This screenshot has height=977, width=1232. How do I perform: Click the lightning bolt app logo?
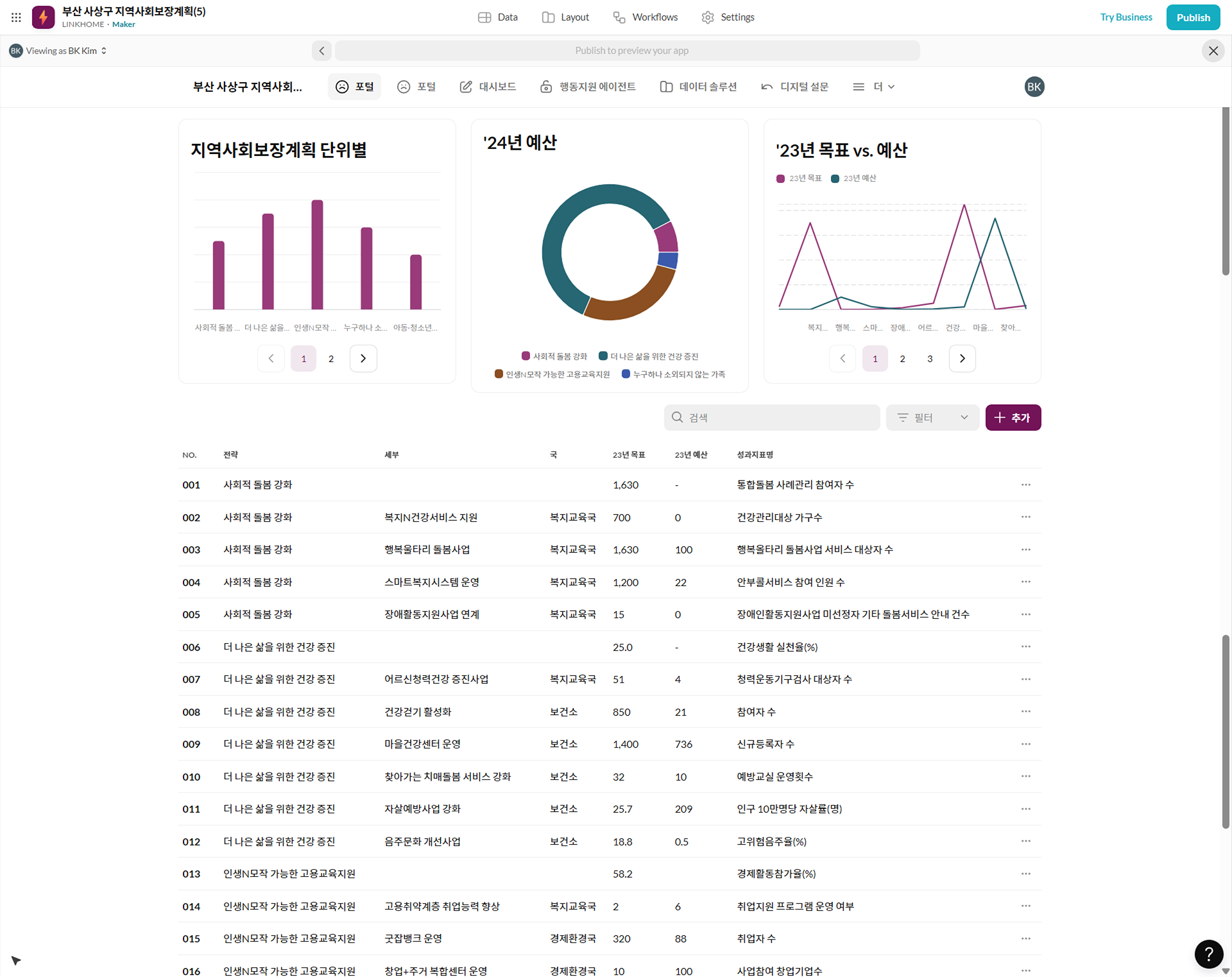click(43, 17)
